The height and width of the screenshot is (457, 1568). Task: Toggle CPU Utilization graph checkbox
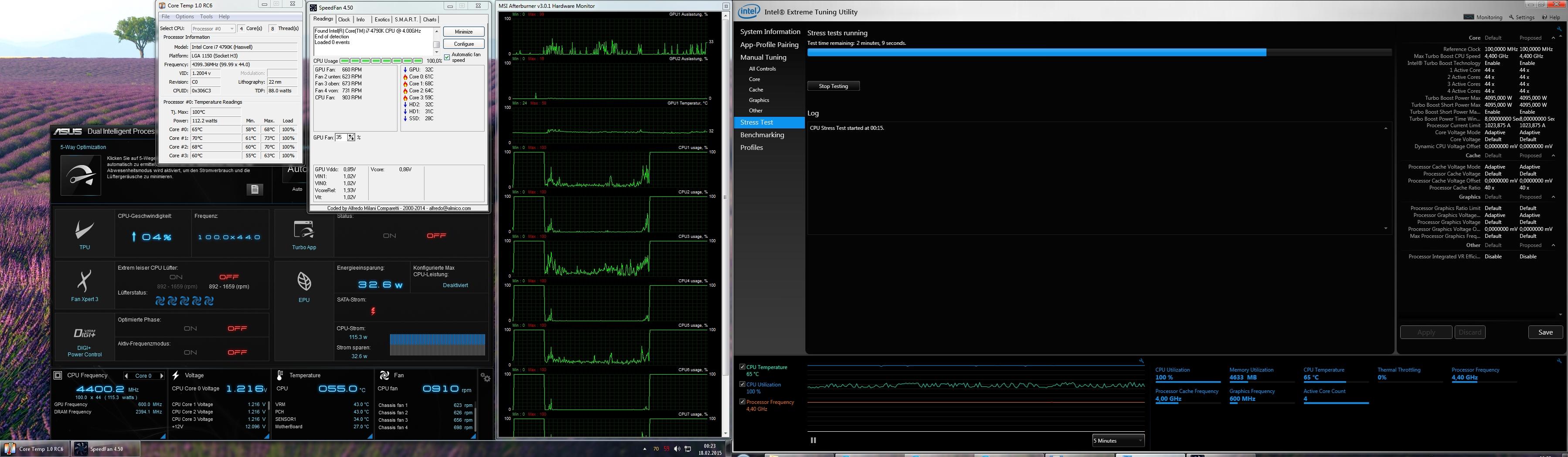(x=742, y=384)
